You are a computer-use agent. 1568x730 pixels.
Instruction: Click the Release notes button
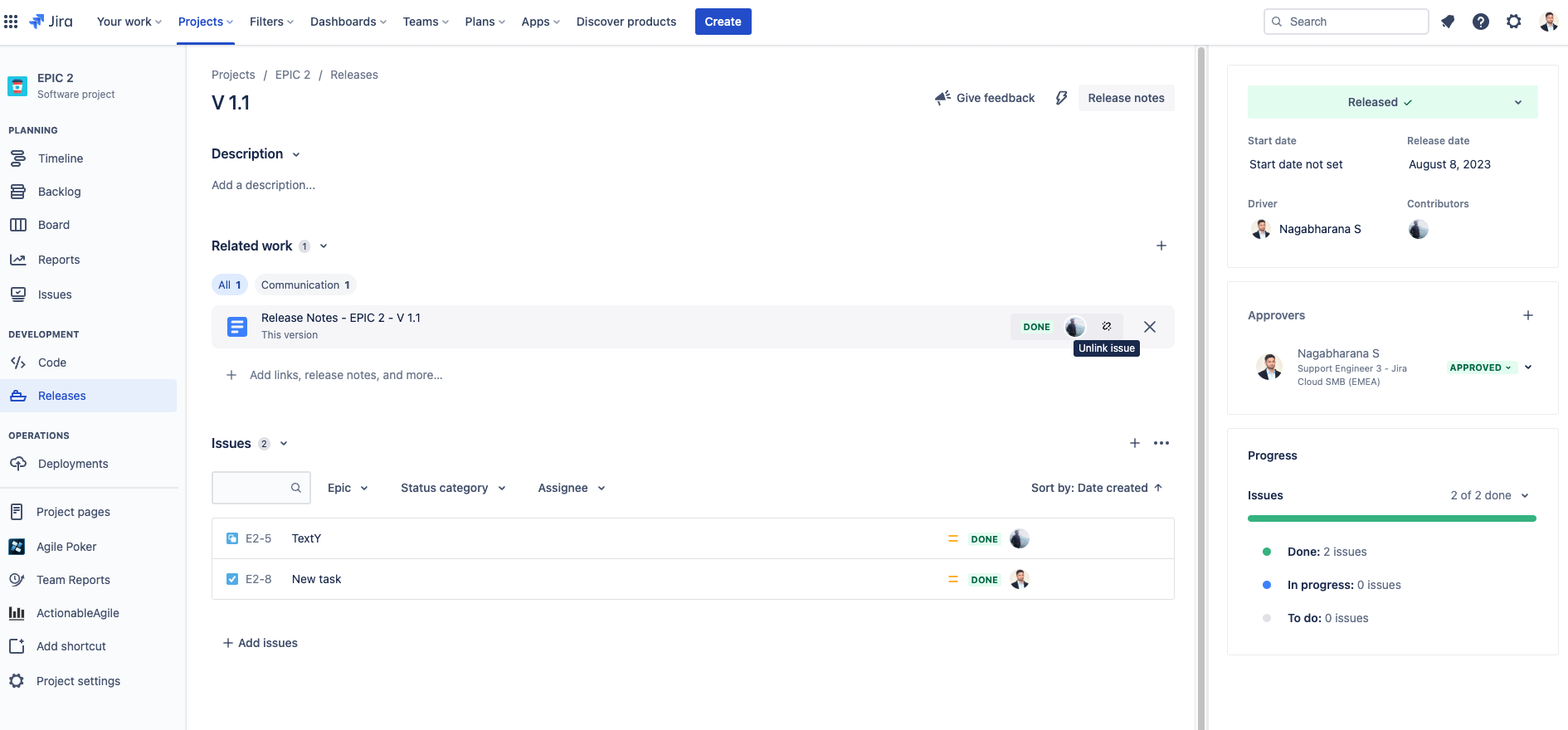click(x=1127, y=98)
